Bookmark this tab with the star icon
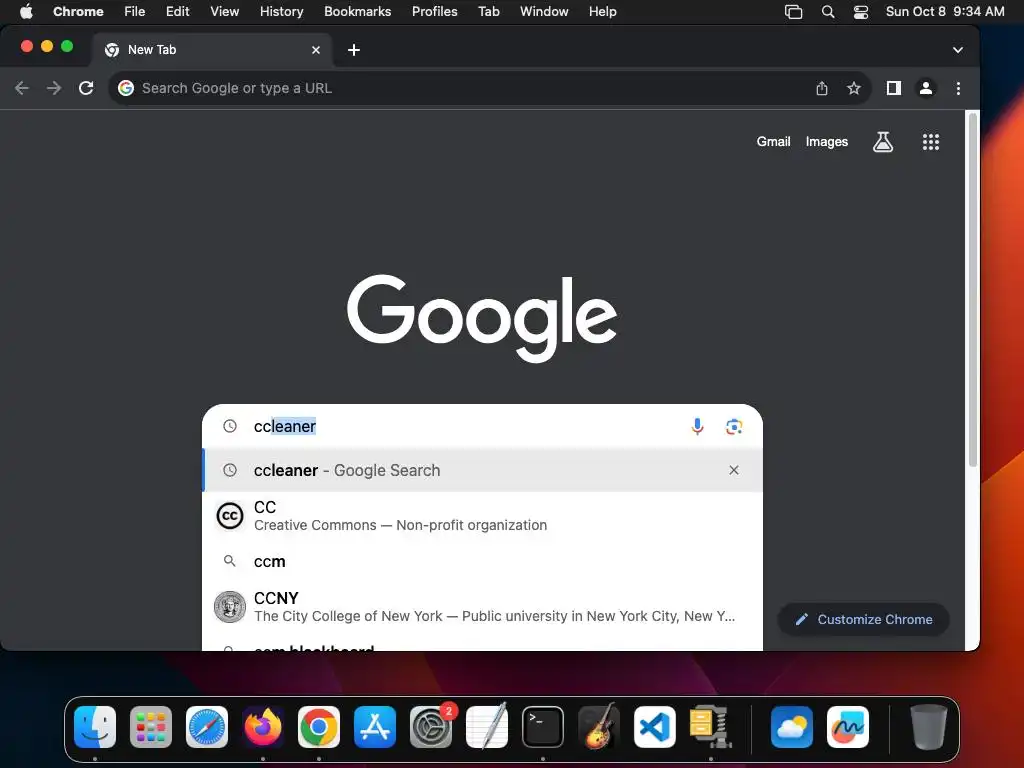Screen dimensions: 1024x768 tap(854, 88)
